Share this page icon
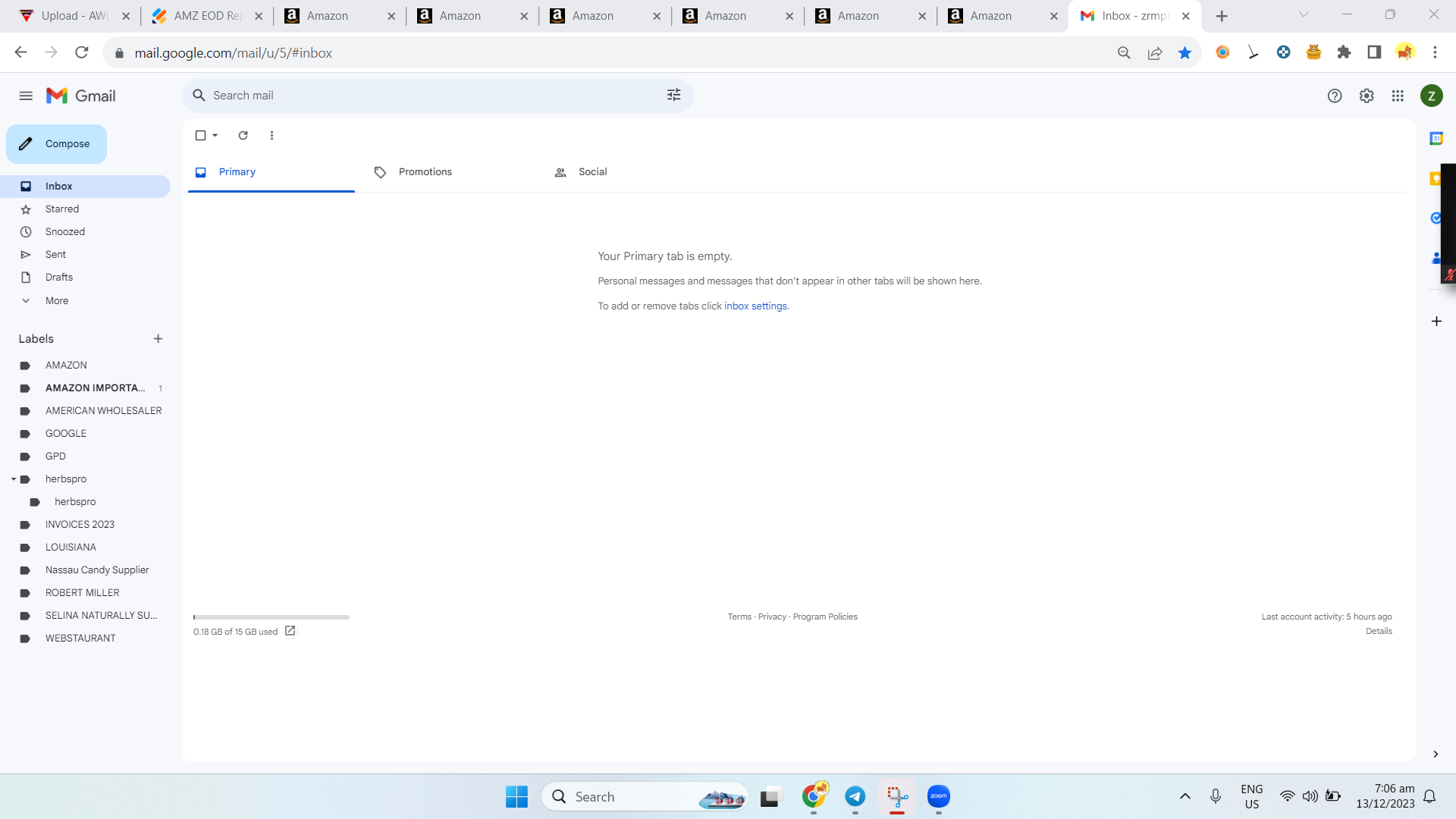 point(1154,52)
